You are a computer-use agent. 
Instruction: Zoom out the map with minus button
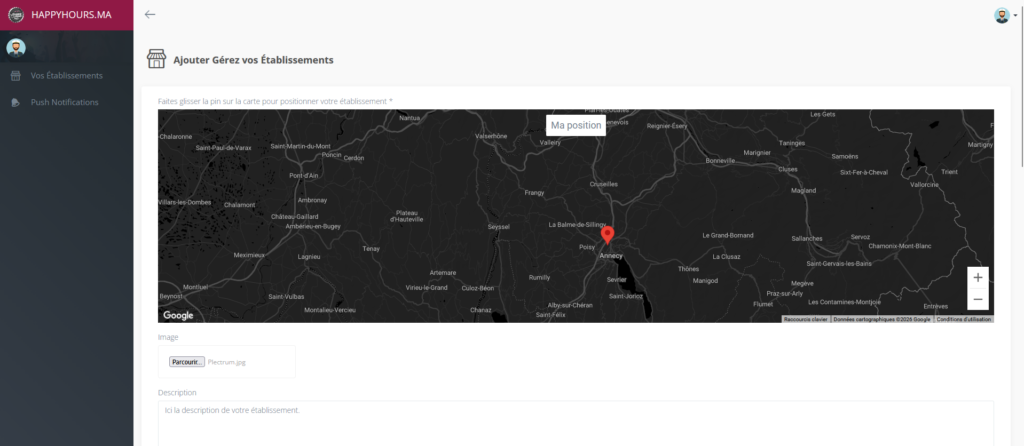(977, 299)
